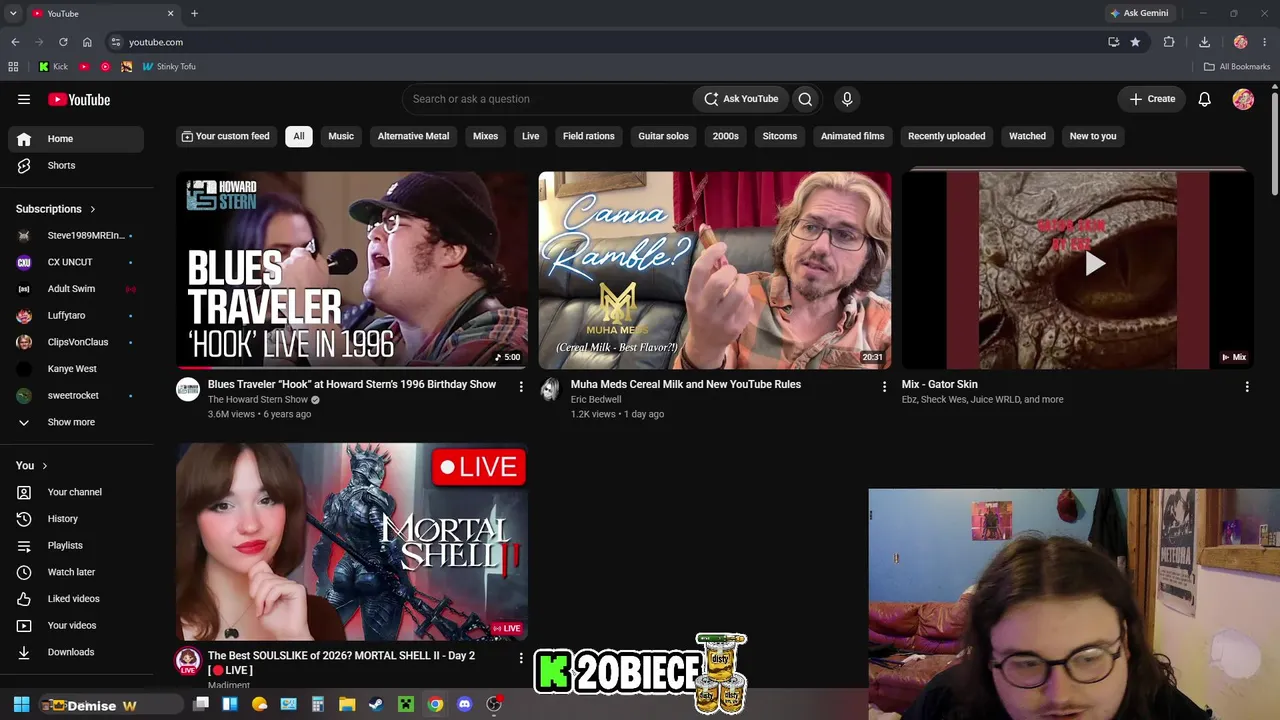Filter feed by Music
The height and width of the screenshot is (720, 1280).
(341, 136)
